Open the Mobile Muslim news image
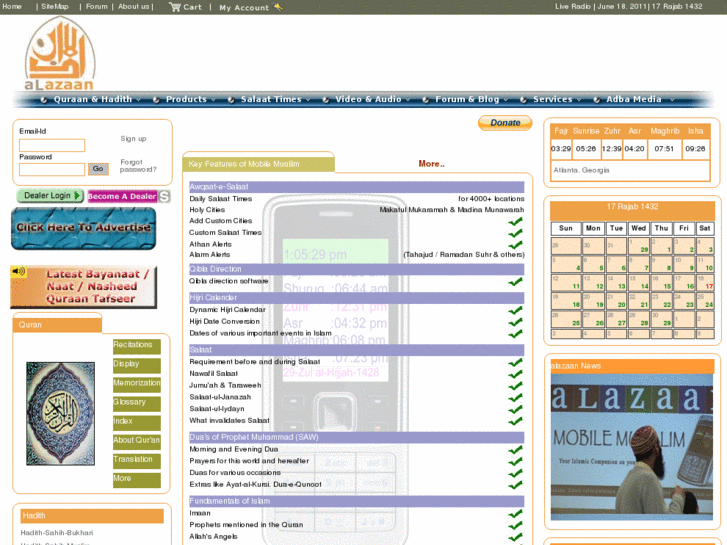This screenshot has height=545, width=727. coord(631,447)
